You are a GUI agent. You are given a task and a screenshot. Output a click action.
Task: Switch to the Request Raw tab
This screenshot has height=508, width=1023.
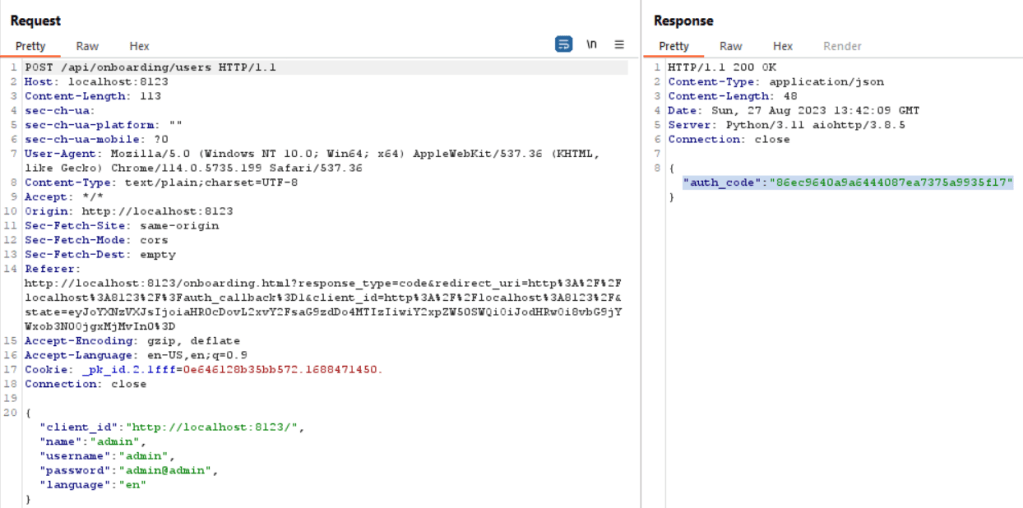point(87,46)
